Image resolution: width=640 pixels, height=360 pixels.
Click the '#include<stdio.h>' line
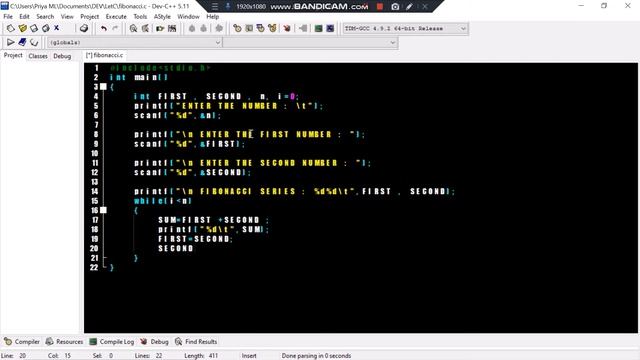(x=160, y=68)
